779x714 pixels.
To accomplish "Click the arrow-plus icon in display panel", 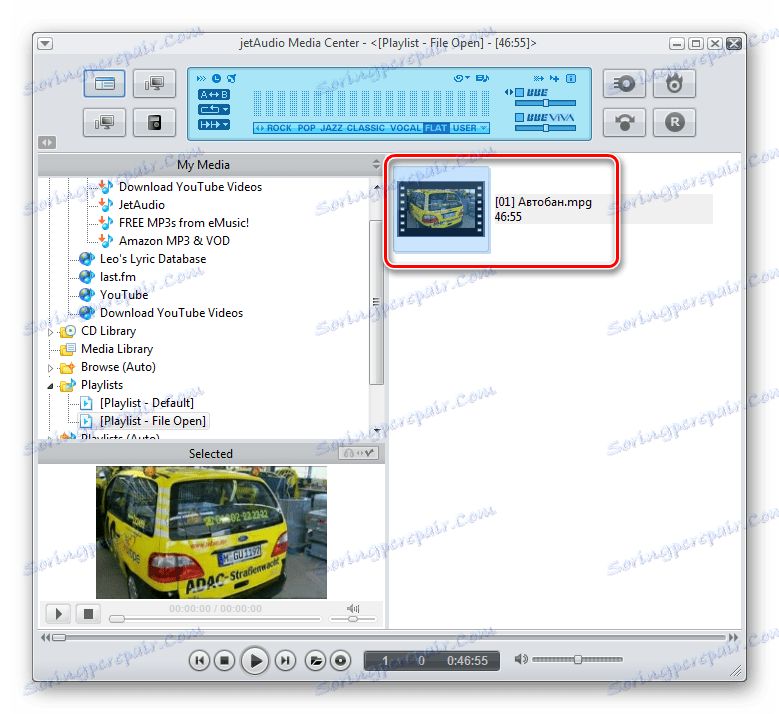I will click(554, 79).
